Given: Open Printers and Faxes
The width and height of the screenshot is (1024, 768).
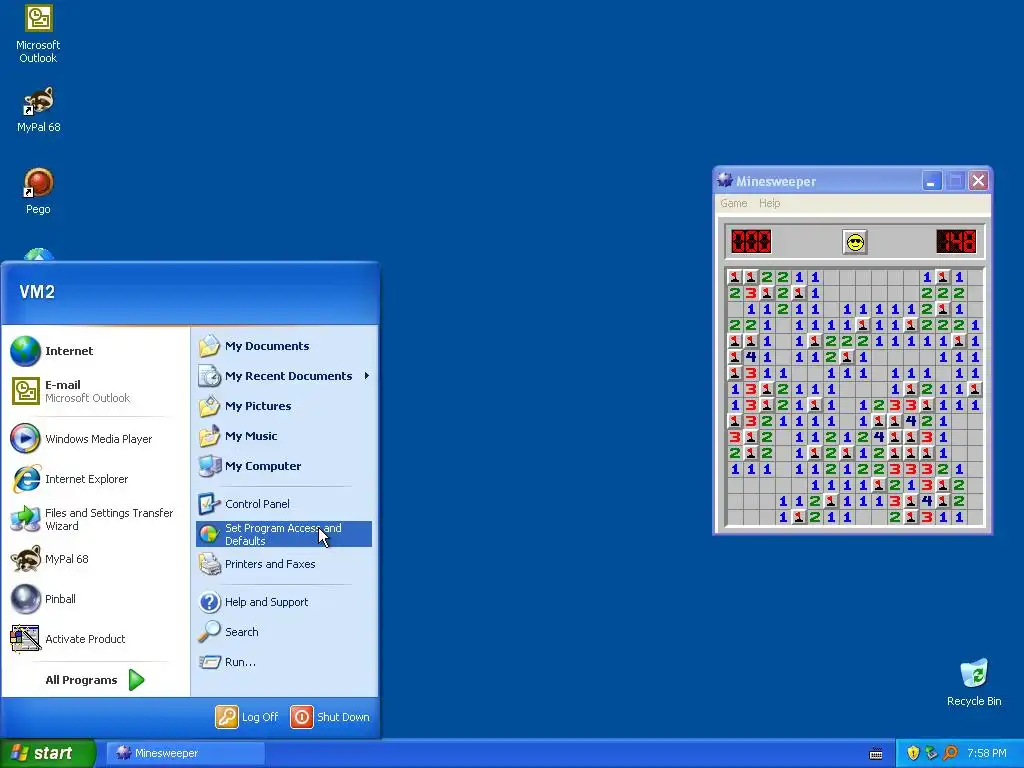Looking at the screenshot, I should (x=283, y=564).
